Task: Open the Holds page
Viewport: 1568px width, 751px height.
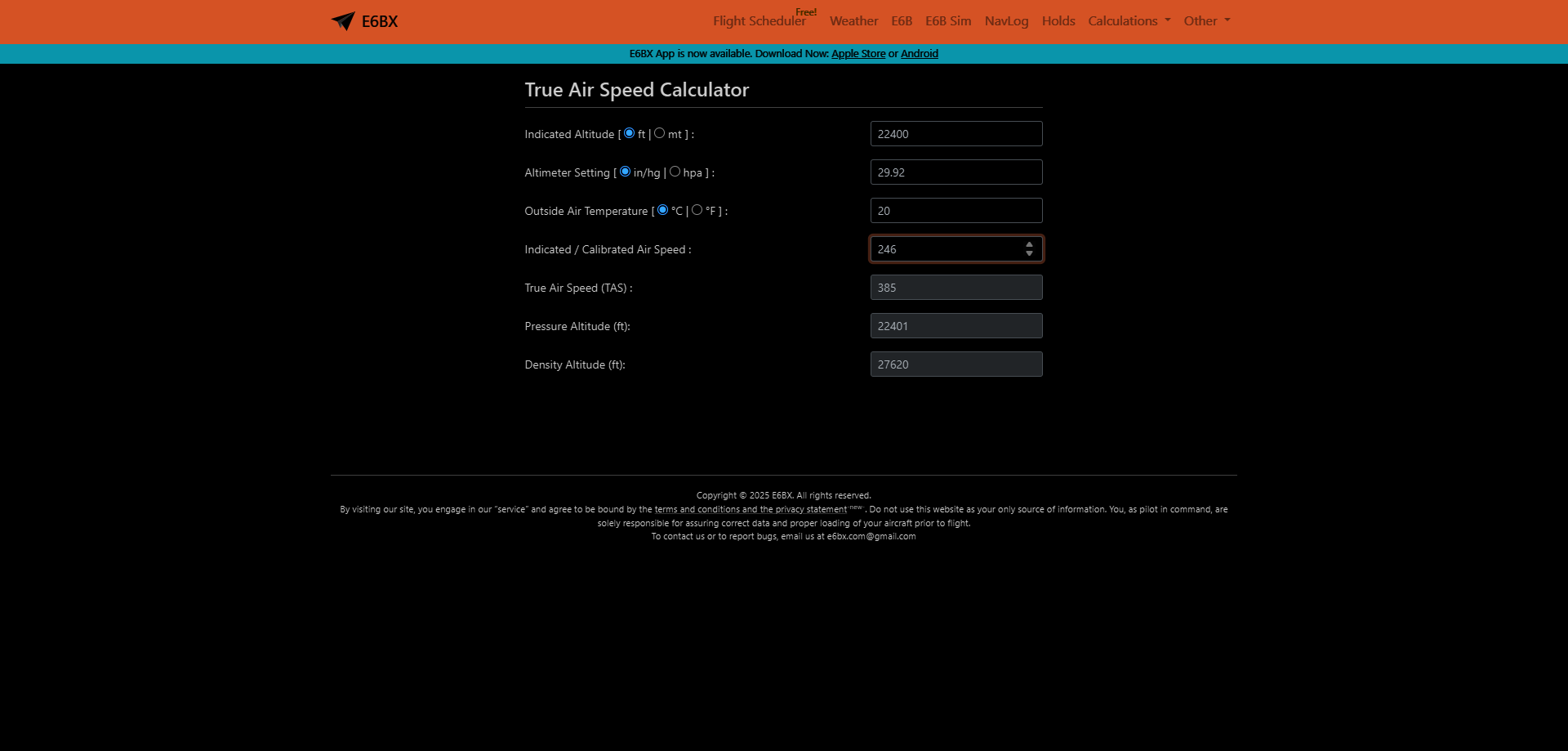Action: tap(1058, 21)
